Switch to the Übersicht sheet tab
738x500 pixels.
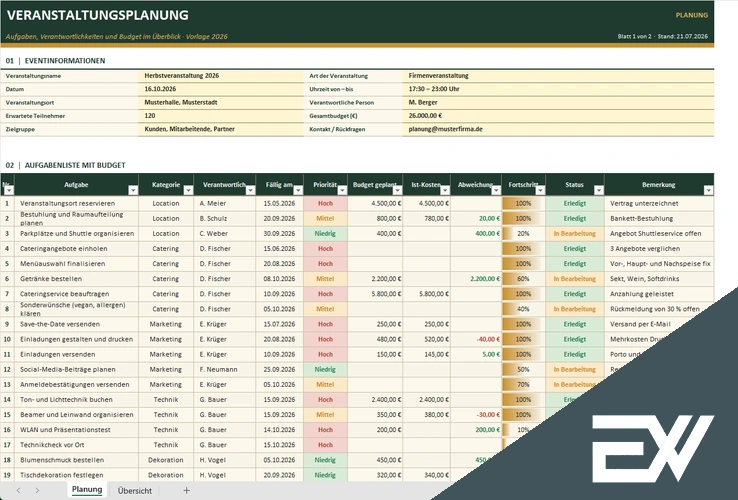pyautogui.click(x=135, y=491)
